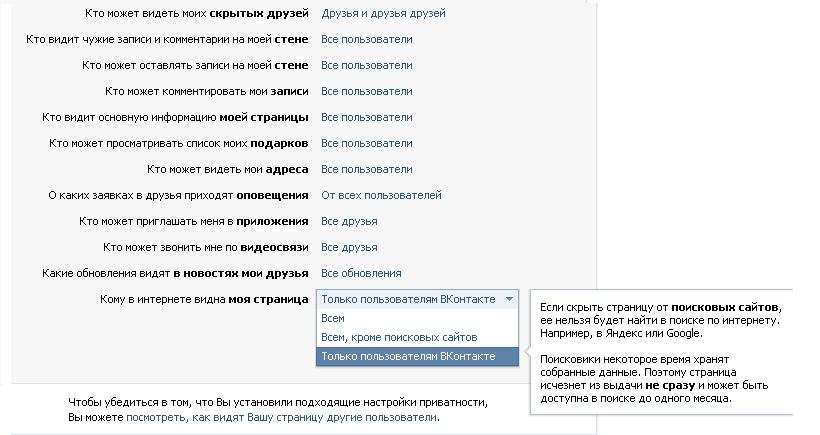This screenshot has width=820, height=435.
Task: Change who can оставлять записи на стене
Action: click(x=366, y=66)
